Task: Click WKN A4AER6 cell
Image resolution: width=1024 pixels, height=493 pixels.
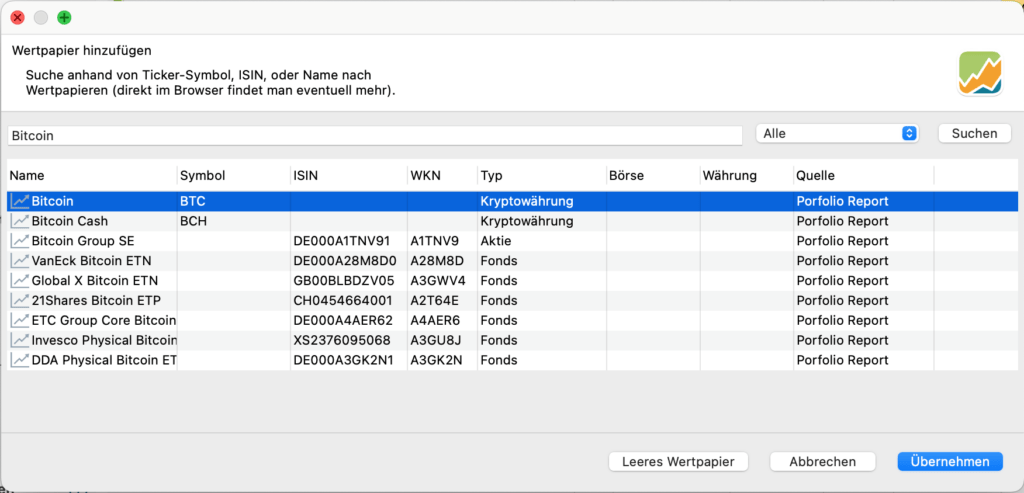Action: [436, 321]
